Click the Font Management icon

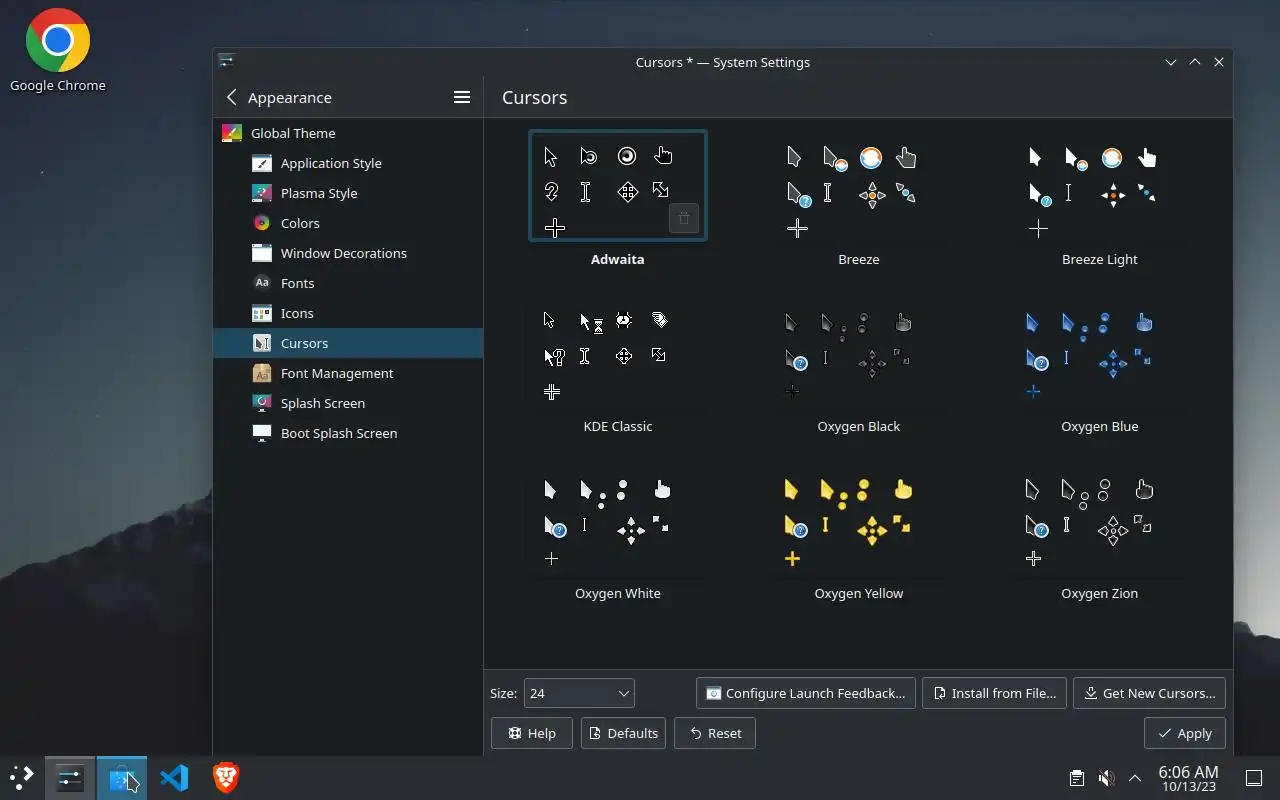262,373
